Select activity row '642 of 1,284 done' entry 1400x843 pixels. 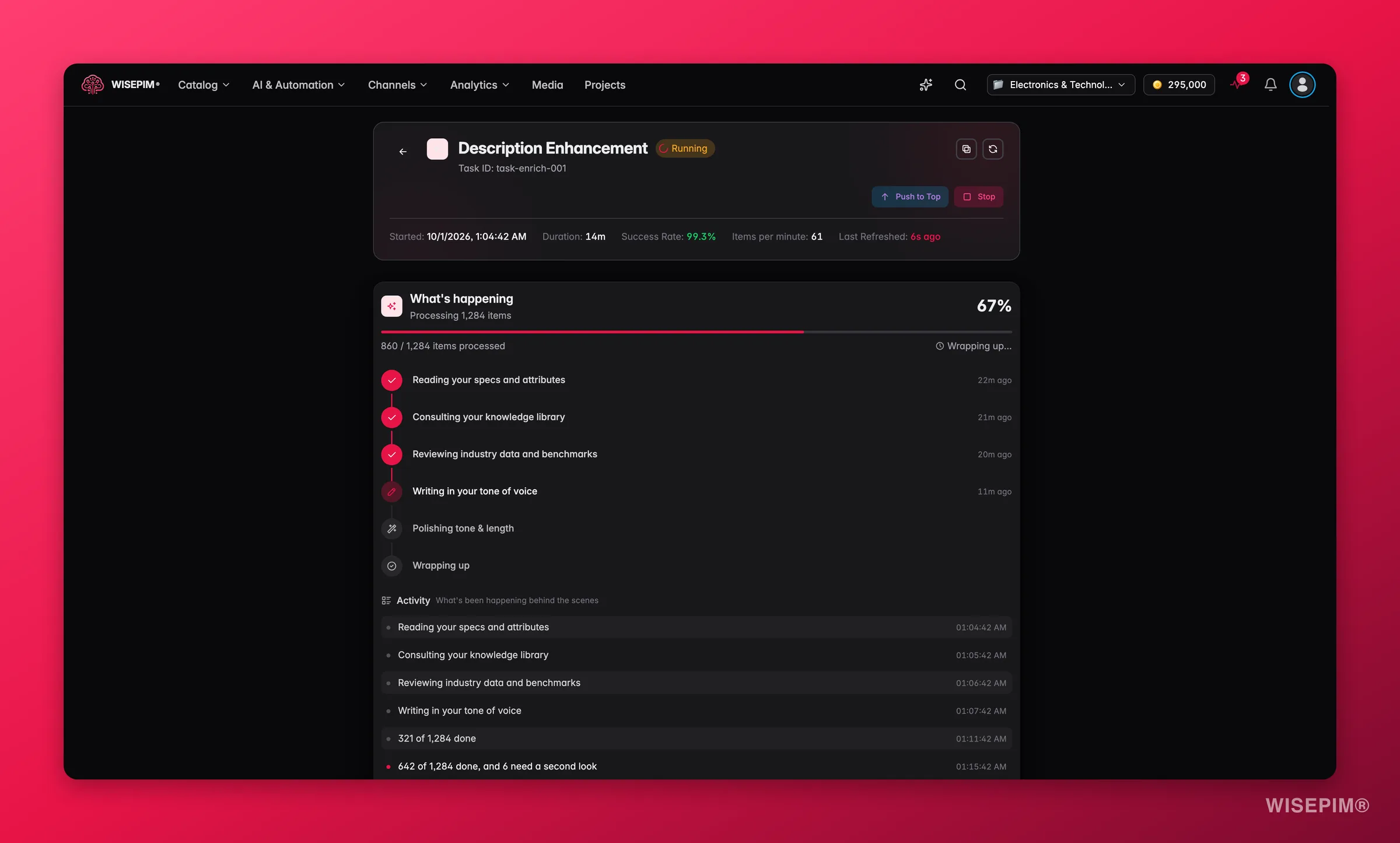[696, 767]
